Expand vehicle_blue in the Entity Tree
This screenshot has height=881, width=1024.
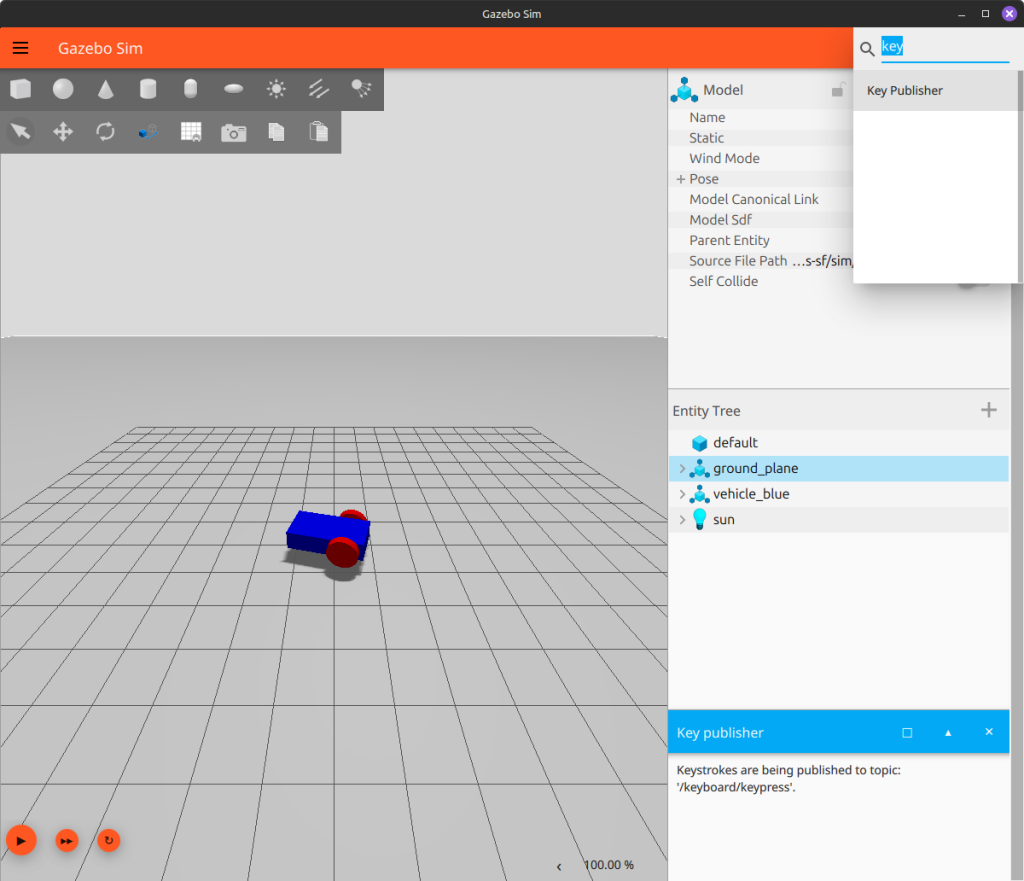click(682, 495)
